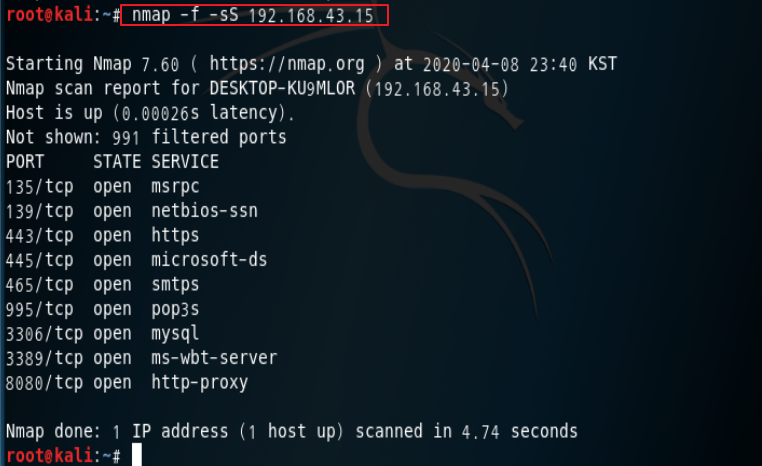Click the 465/tcp smtps entry

pos(103,285)
